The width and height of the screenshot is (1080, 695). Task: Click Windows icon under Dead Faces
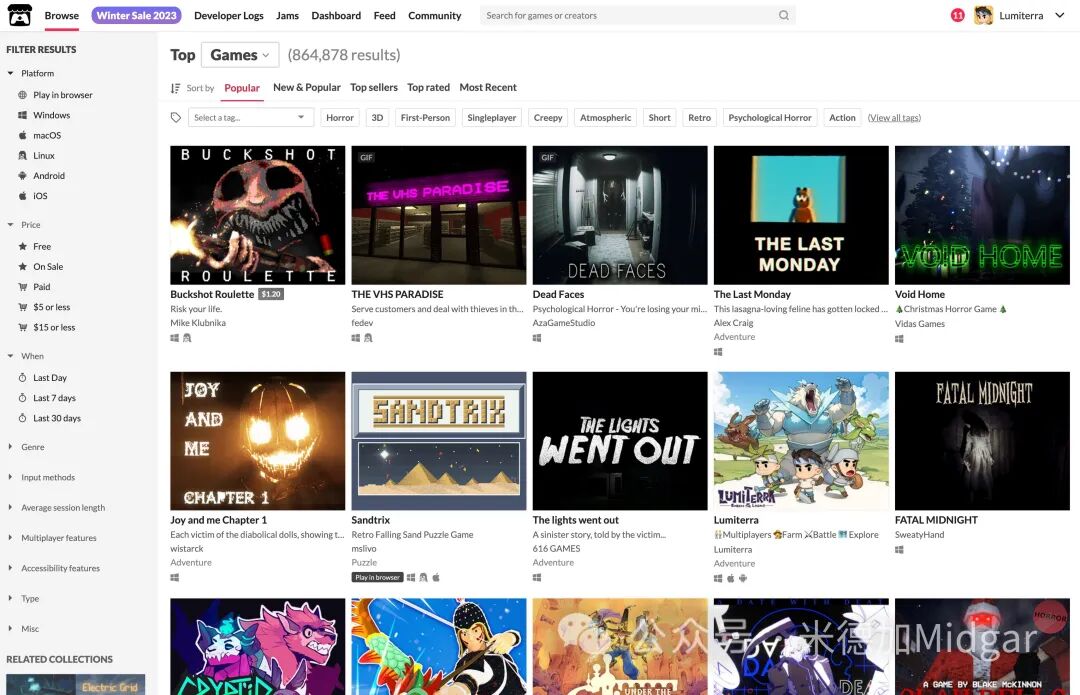pyautogui.click(x=537, y=338)
